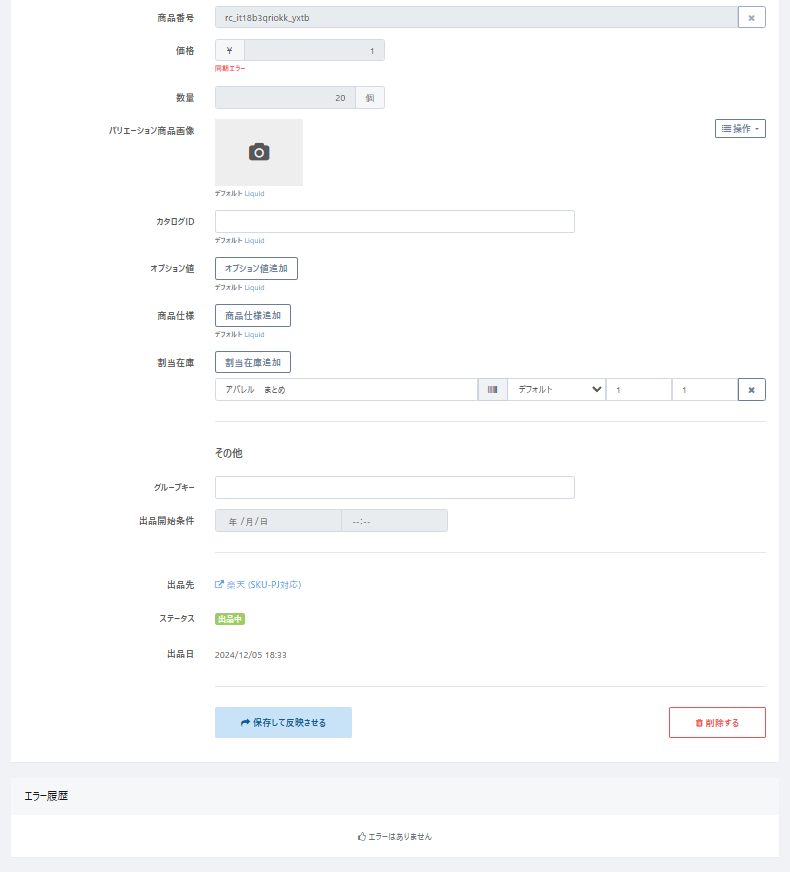Click into the グループキー text field
This screenshot has width=790, height=872.
394,487
